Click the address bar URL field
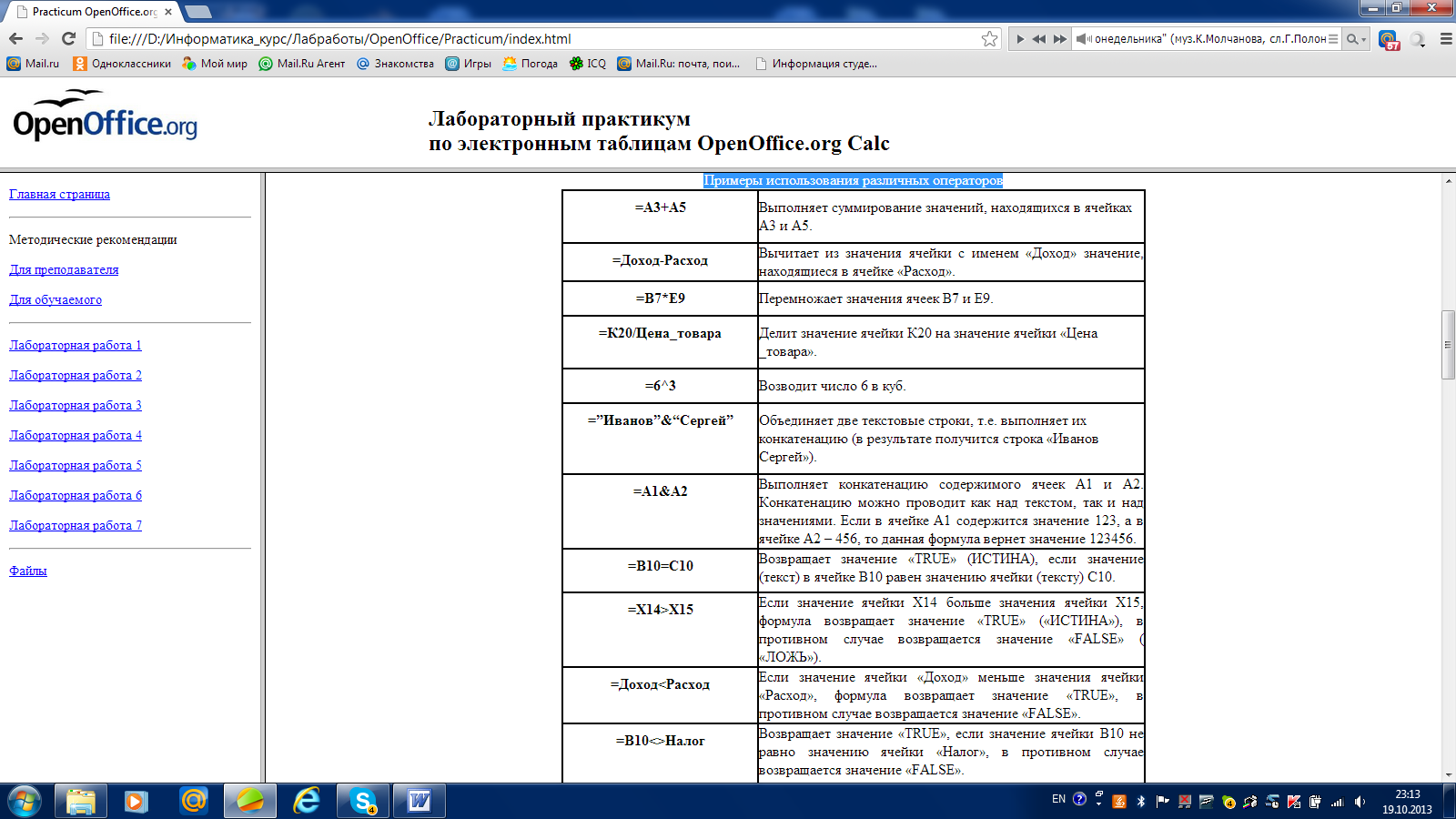Viewport: 1456px width, 819px height. coord(542,38)
